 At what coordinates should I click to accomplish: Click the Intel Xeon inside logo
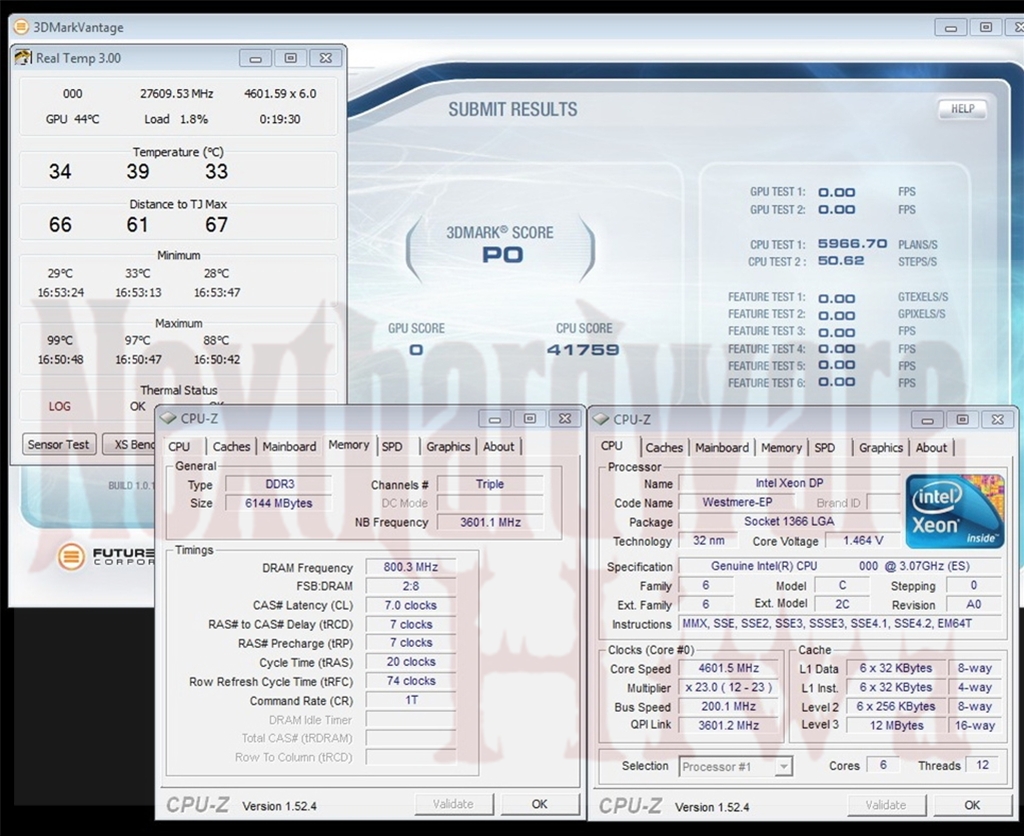coord(954,511)
